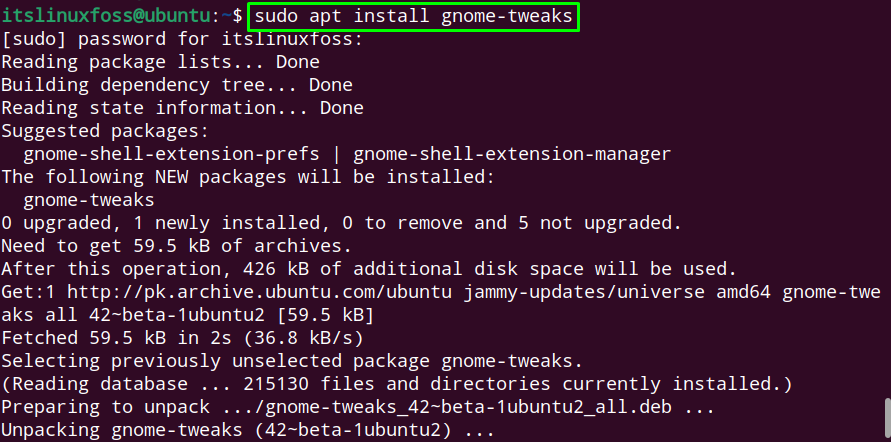Click the 'Reading package lists... Done' line
Image resolution: width=891 pixels, height=442 pixels.
(x=160, y=62)
